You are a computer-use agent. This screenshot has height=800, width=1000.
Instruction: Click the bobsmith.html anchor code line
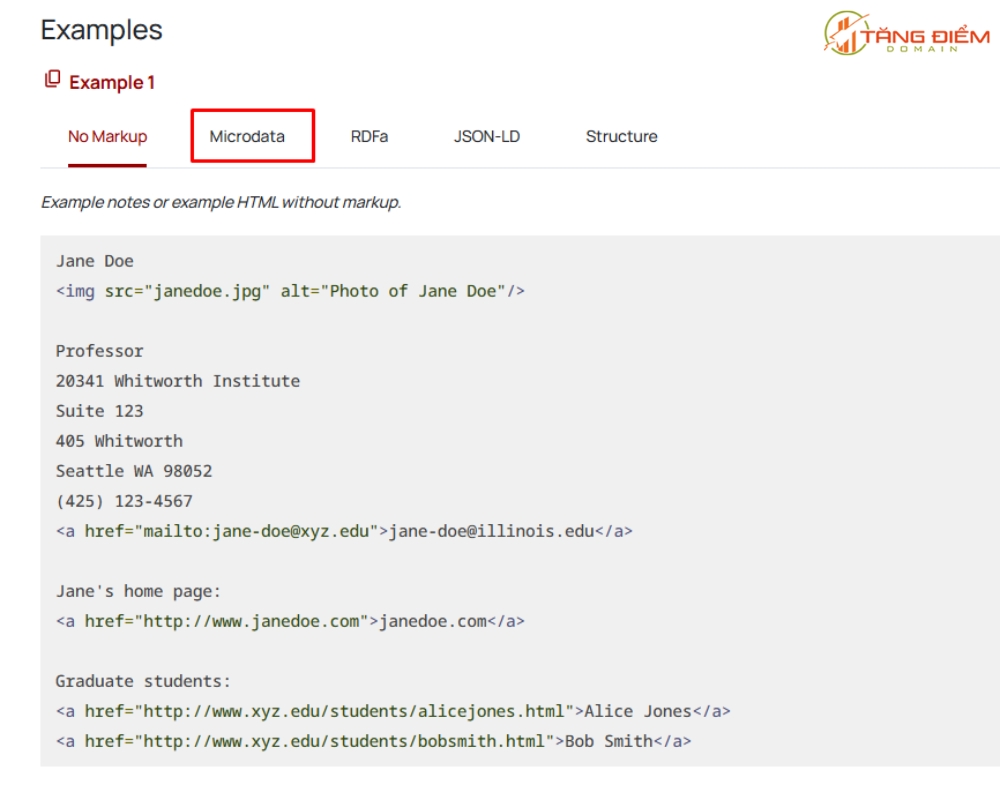(374, 741)
